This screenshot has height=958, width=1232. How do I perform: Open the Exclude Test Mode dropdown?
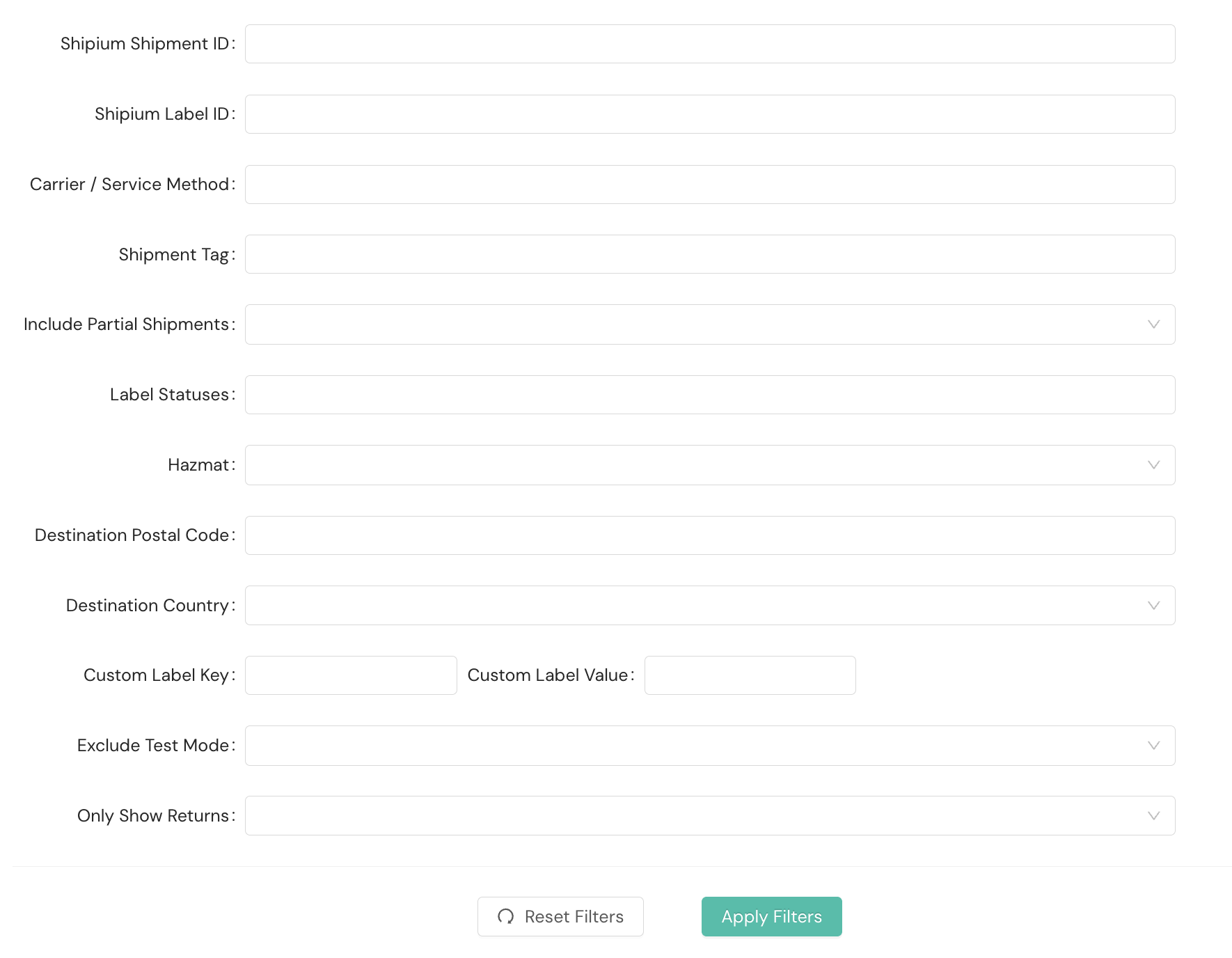tap(710, 746)
